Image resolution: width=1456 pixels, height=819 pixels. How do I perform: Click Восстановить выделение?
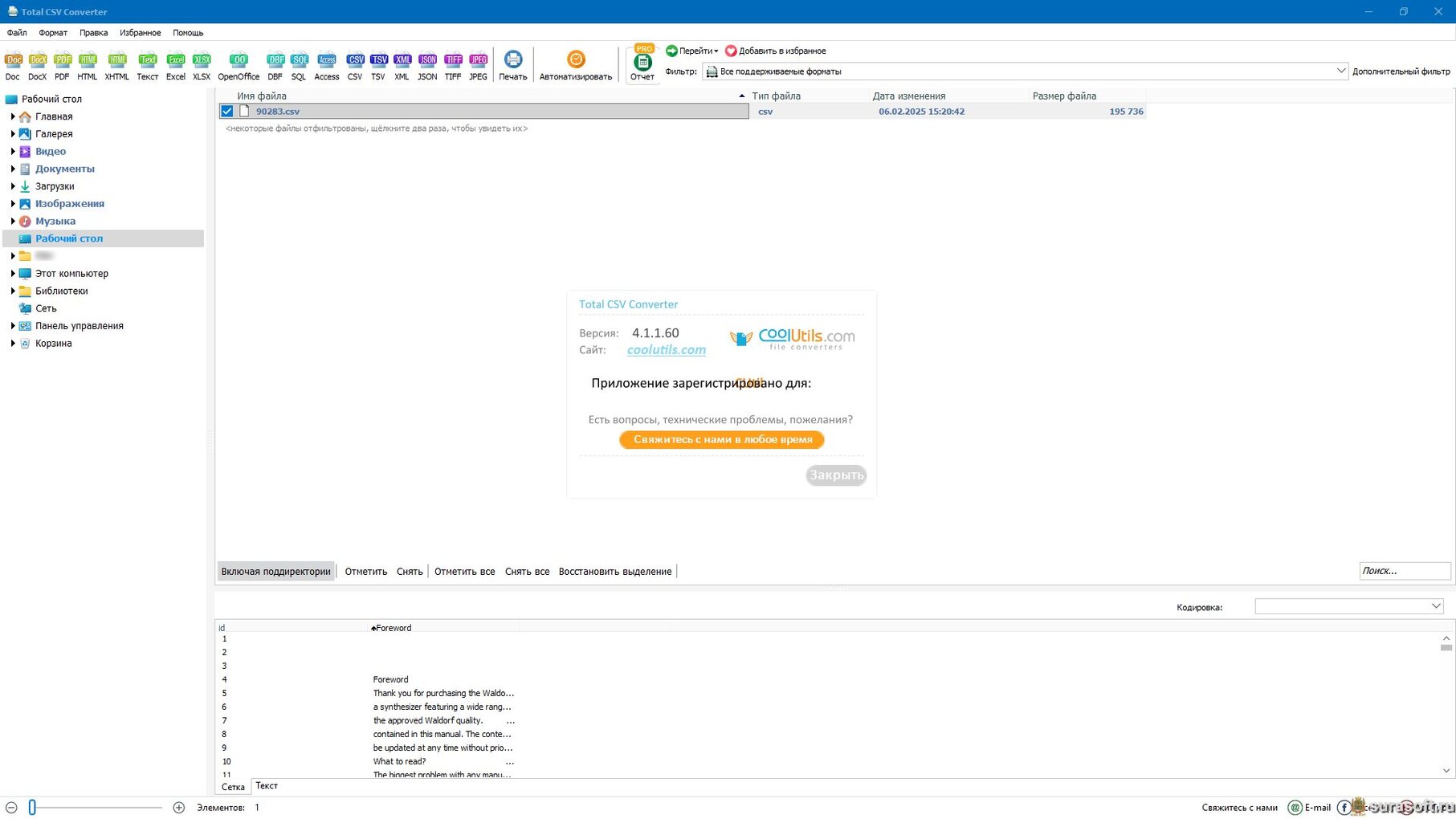615,572
